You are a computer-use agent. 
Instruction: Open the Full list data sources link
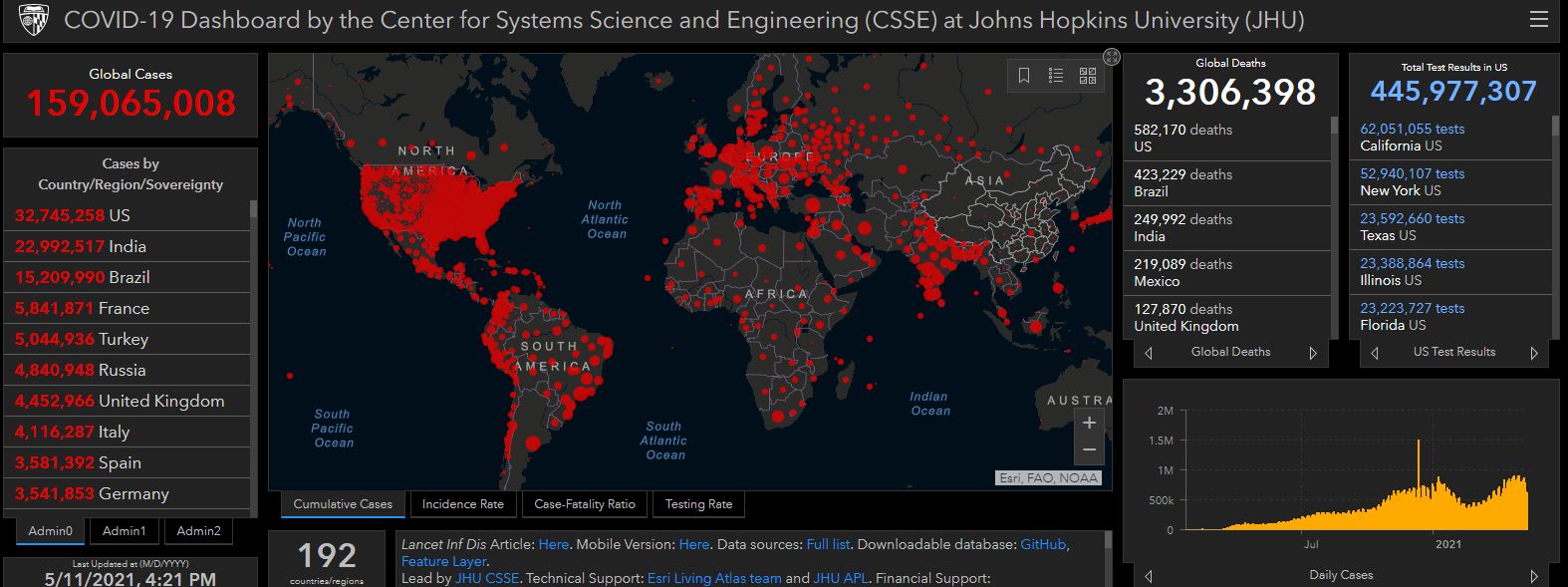pos(828,544)
